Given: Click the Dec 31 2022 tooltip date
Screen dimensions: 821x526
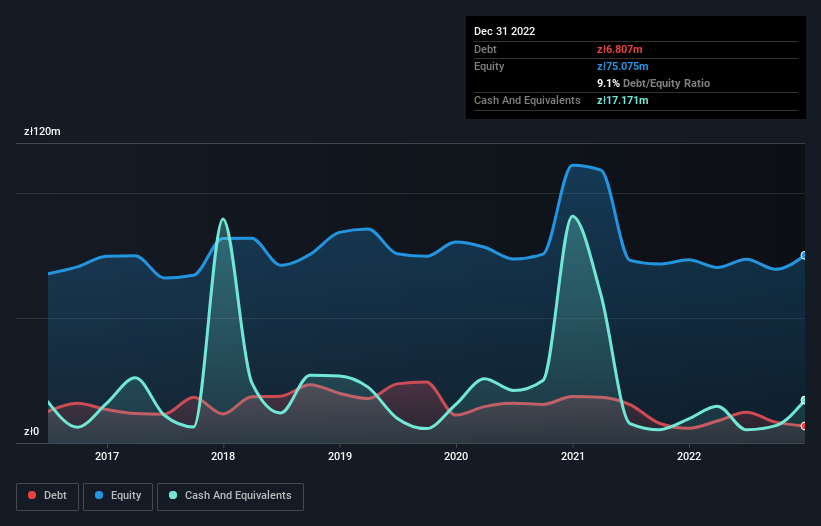Looking at the screenshot, I should click(505, 31).
